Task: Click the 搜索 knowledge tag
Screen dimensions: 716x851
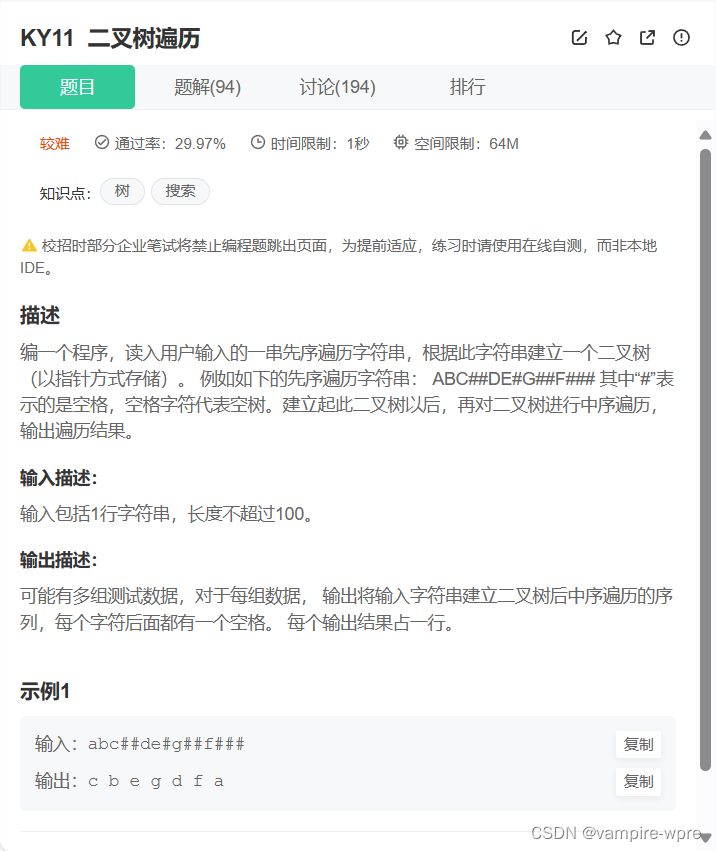Action: tap(180, 191)
